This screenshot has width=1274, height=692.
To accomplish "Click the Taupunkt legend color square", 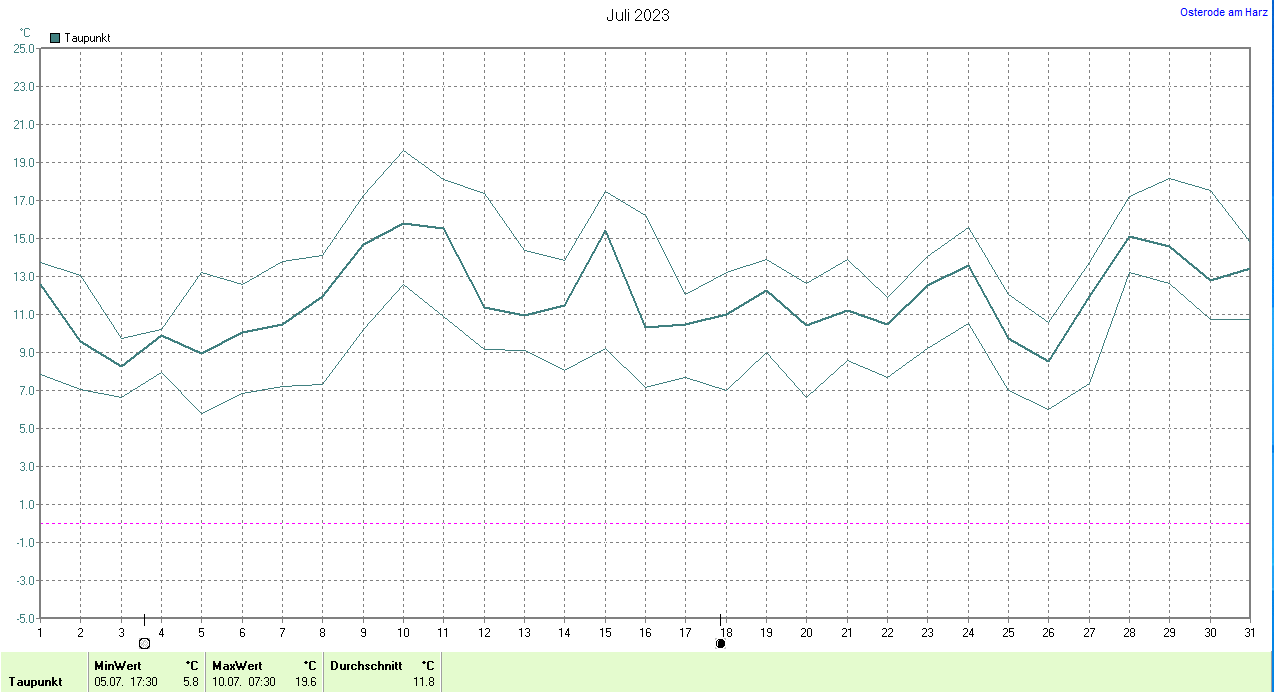I will (x=55, y=38).
